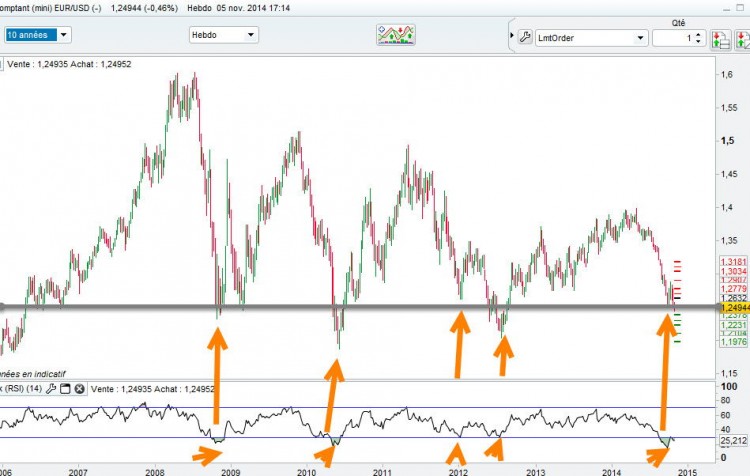Open the Hebdo timeframe dropdown
Viewport: 750px width, 476px height.
tap(224, 35)
